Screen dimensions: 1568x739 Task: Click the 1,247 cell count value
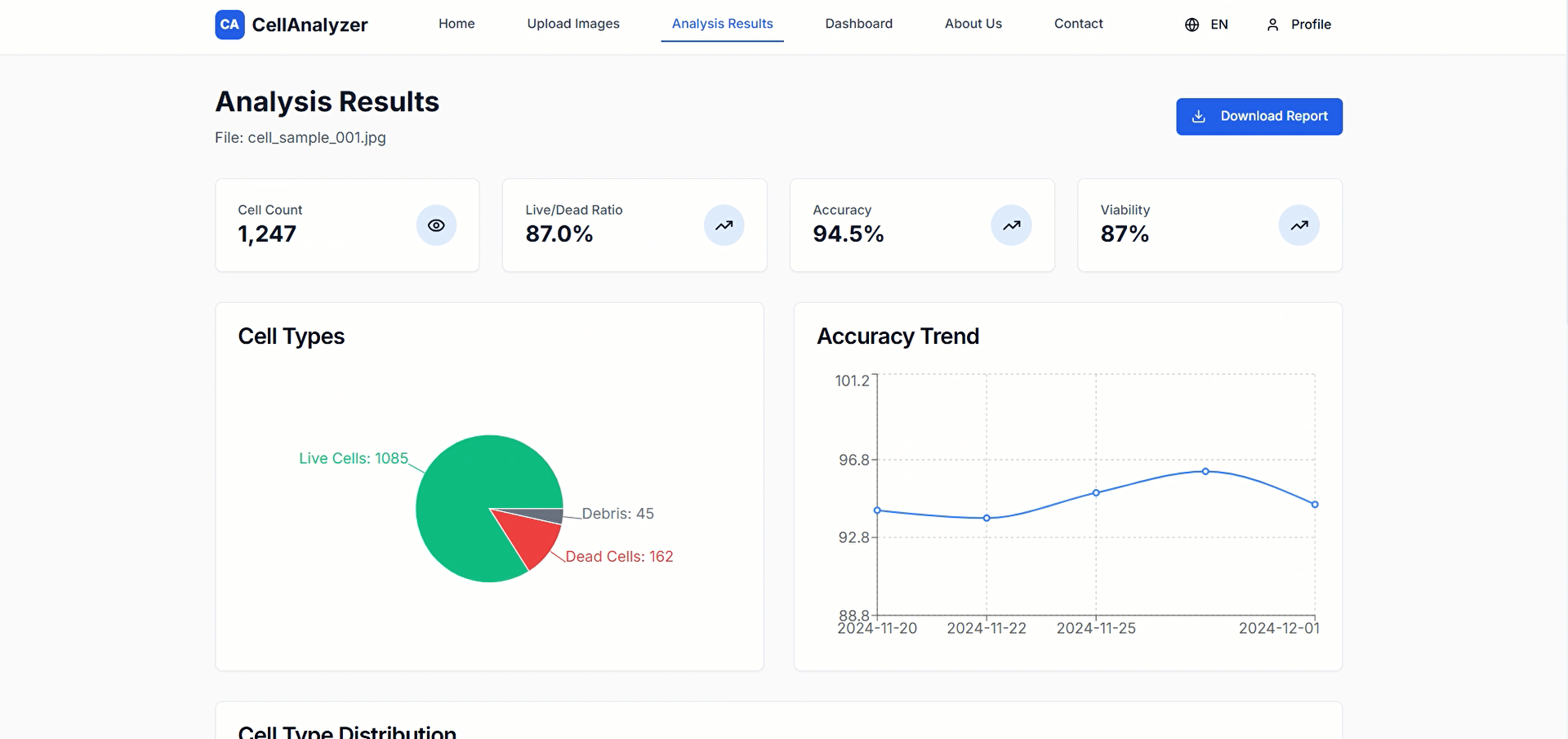(267, 234)
